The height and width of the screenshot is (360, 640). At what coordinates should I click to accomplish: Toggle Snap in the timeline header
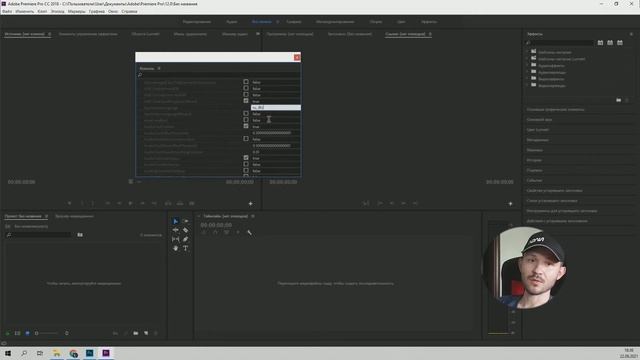point(215,233)
